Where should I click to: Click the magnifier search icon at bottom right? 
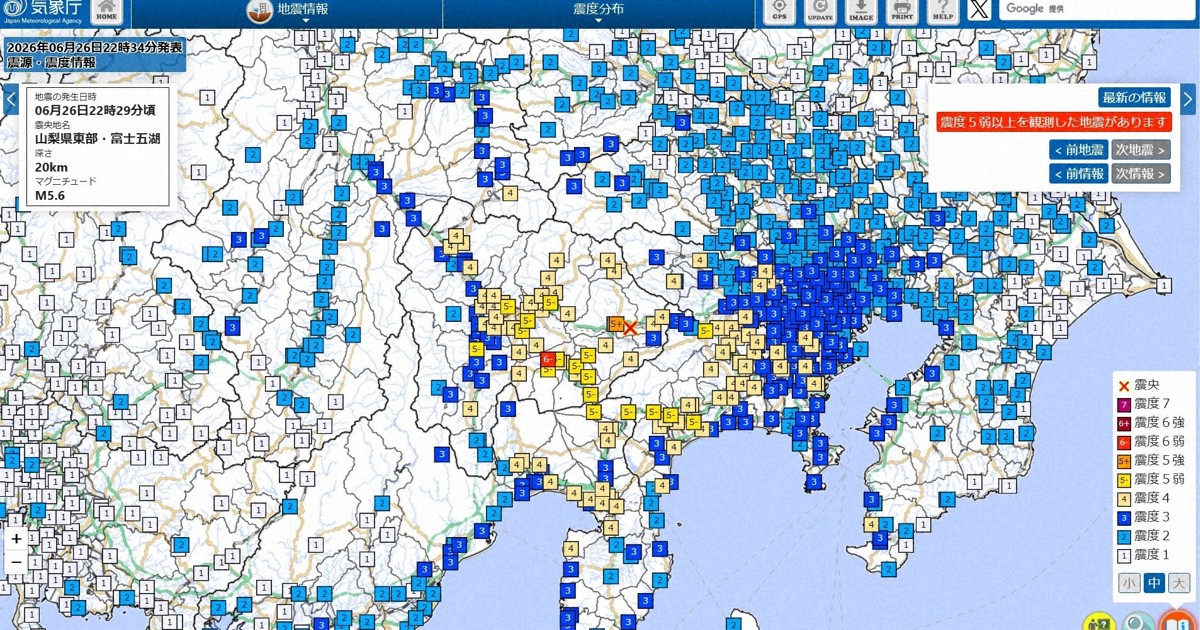coord(1138,622)
